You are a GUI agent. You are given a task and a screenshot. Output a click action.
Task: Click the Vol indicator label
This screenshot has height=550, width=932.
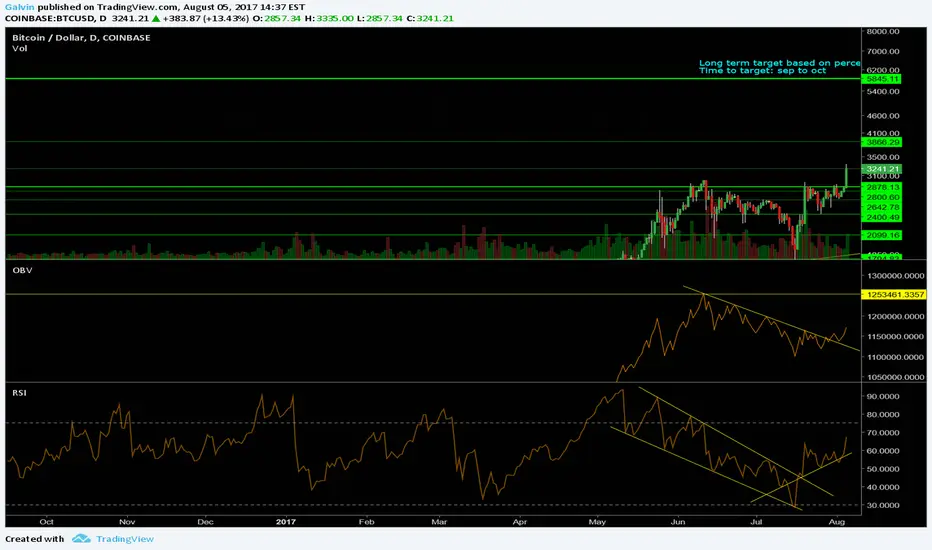point(20,48)
